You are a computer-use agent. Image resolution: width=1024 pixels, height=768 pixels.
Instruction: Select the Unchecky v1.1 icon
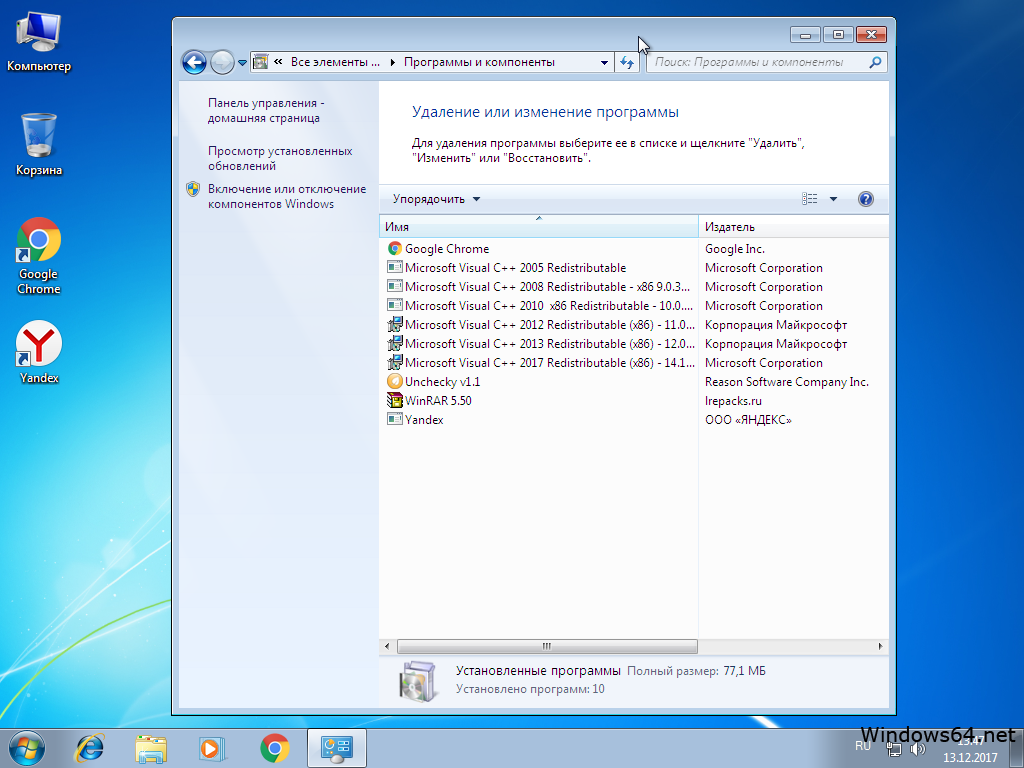pos(394,381)
